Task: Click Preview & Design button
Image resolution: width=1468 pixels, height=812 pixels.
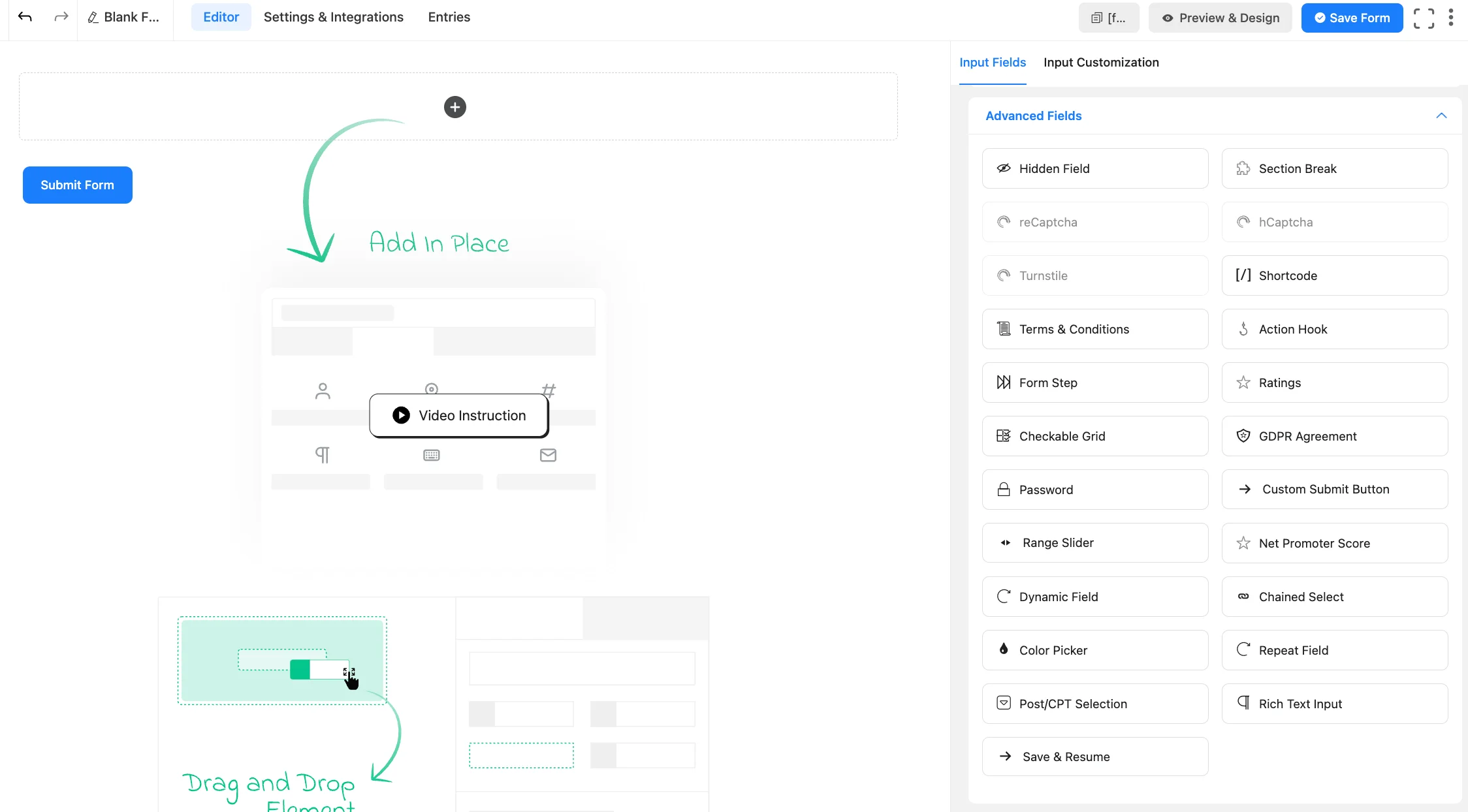Action: [x=1221, y=18]
